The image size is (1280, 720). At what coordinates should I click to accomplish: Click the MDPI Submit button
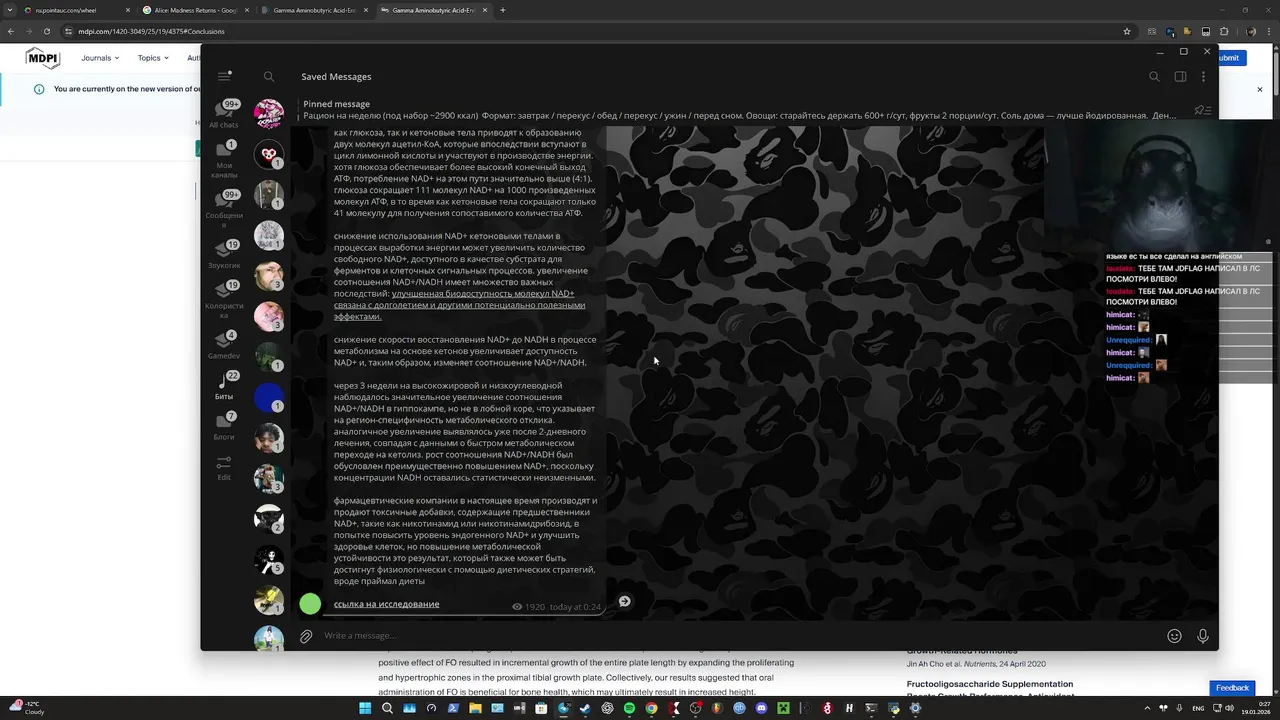[x=1231, y=58]
